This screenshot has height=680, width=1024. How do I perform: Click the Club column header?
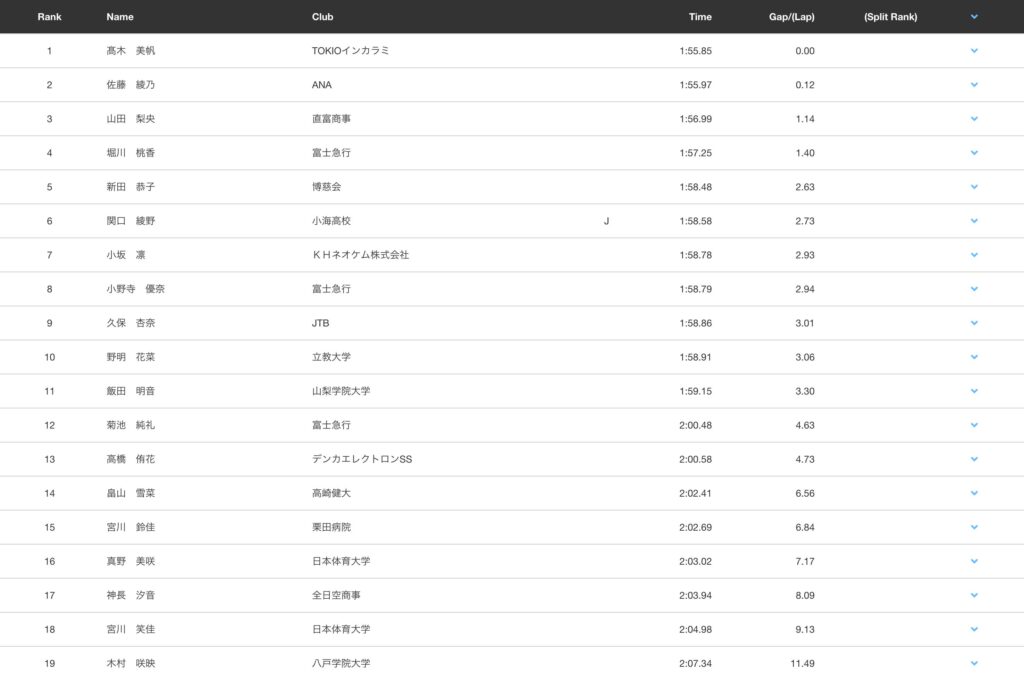click(x=323, y=17)
